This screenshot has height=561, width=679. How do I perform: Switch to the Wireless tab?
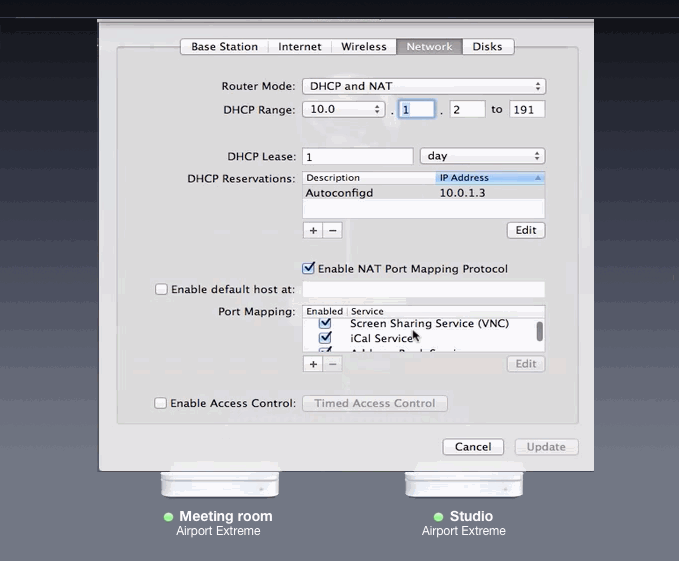coord(364,47)
